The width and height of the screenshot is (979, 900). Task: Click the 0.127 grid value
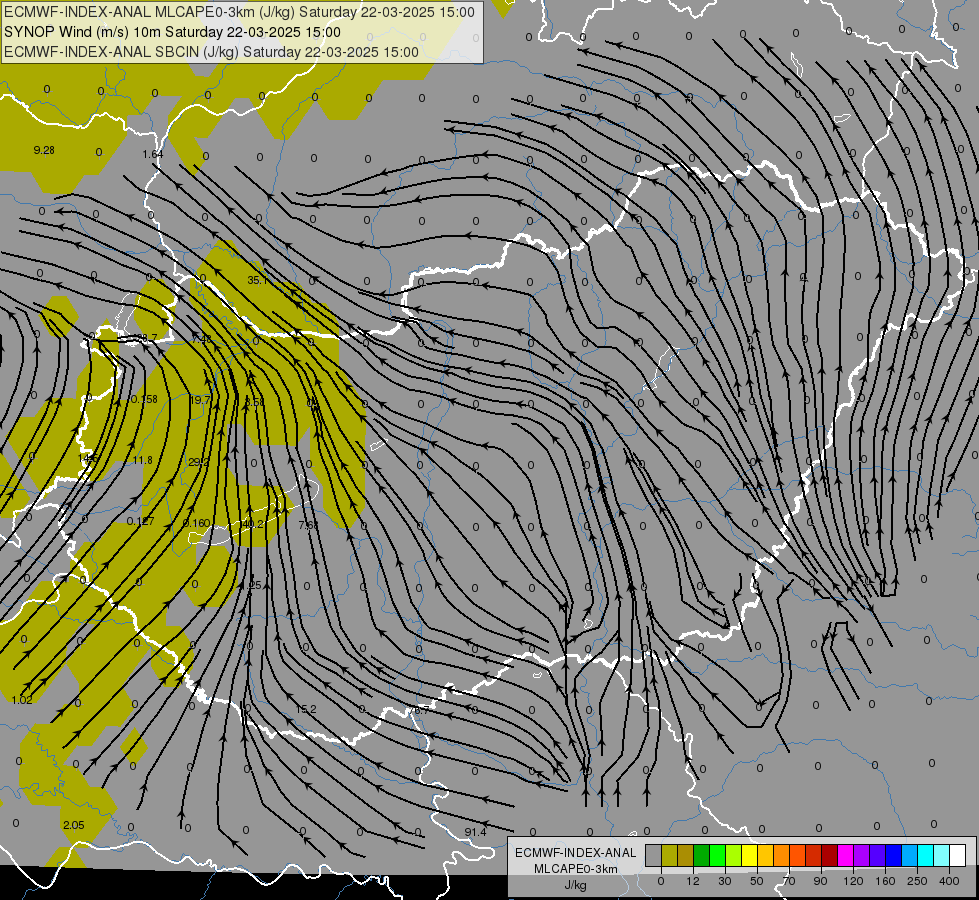(140, 521)
